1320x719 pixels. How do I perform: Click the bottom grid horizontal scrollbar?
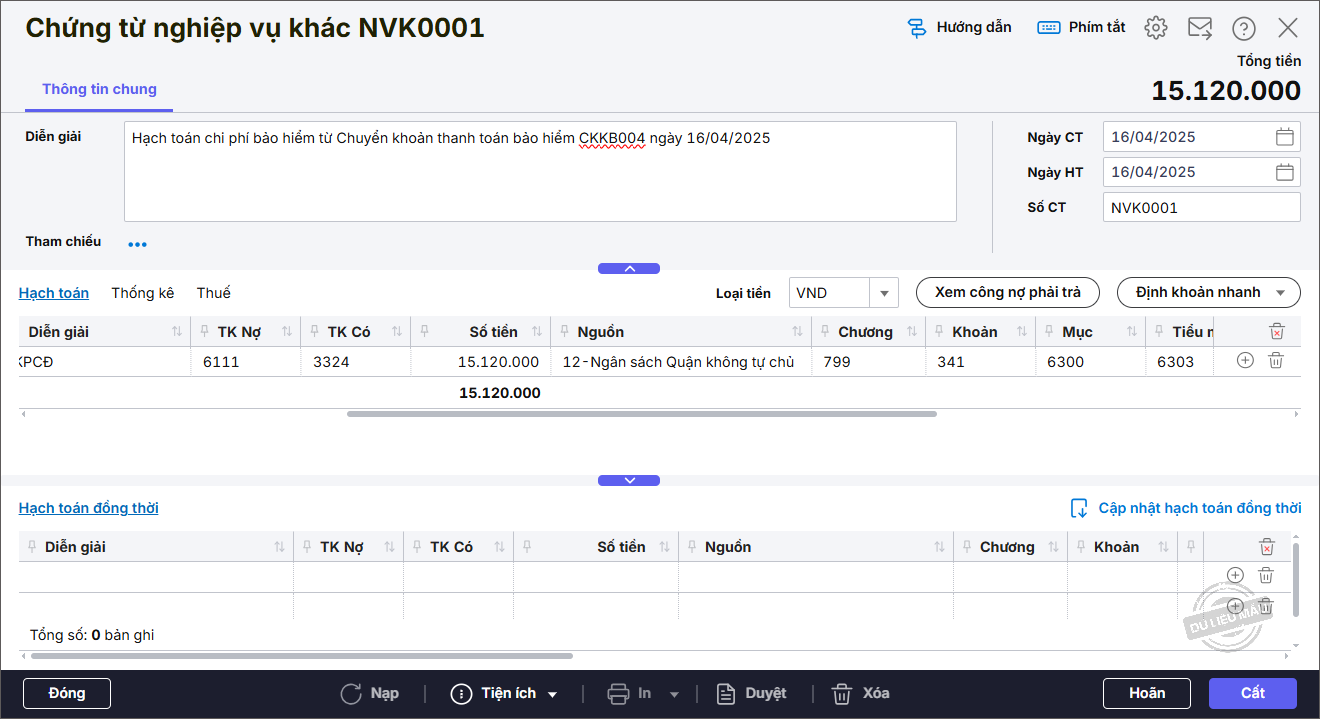[x=301, y=656]
